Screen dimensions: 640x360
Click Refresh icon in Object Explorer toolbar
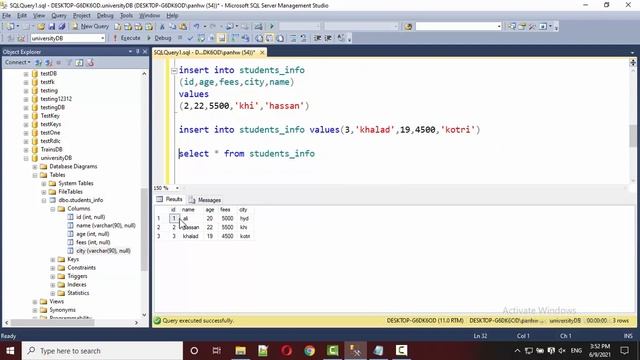79,62
